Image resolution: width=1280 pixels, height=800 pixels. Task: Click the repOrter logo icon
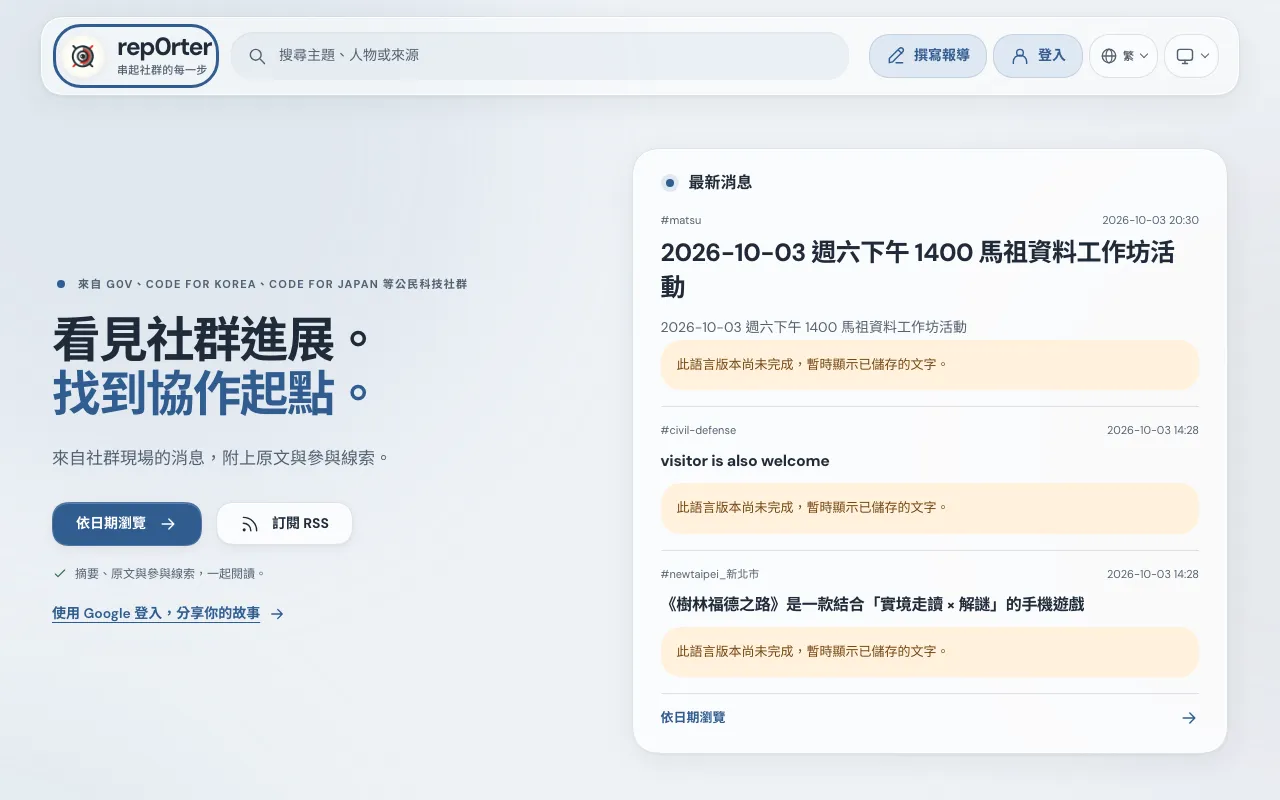tap(82, 56)
